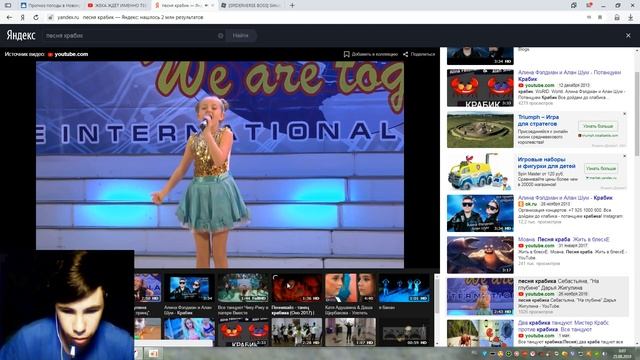Image resolution: width=640 pixels, height=360 pixels.
Task: Open bottom-row thumbnail with 1:07 duration
Action: 350,332
